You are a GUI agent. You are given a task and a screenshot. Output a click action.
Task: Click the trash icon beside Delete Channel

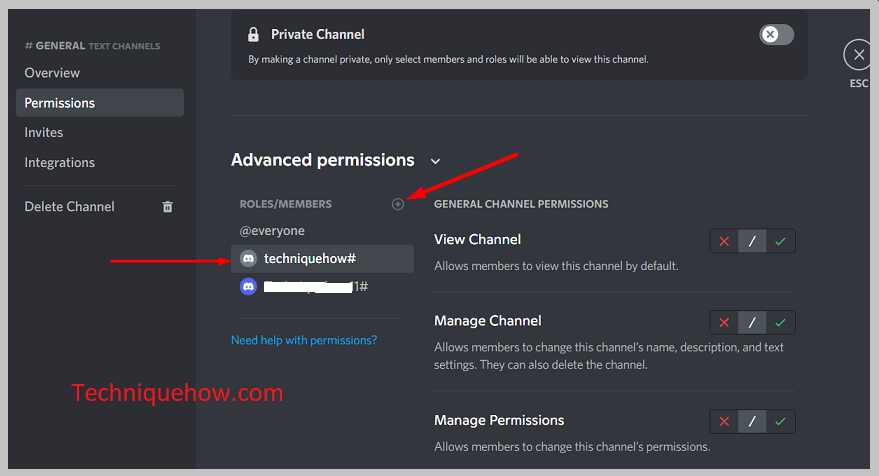(167, 207)
